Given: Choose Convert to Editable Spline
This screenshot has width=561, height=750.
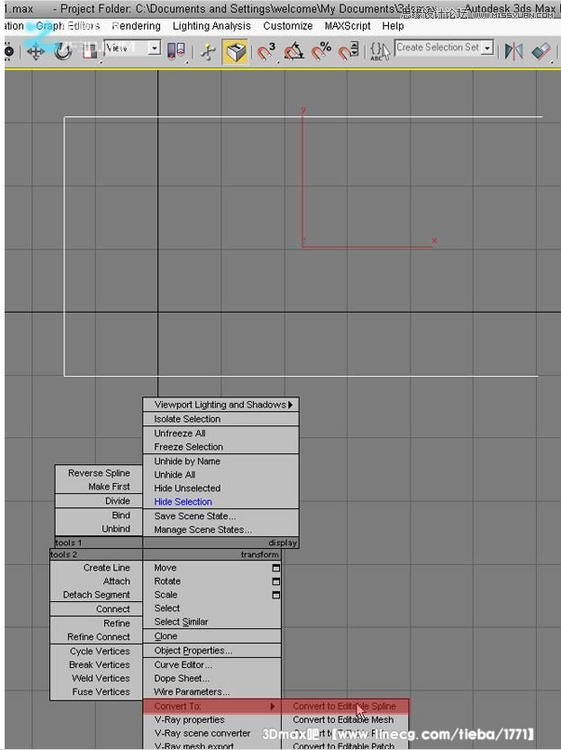Looking at the screenshot, I should coord(344,706).
